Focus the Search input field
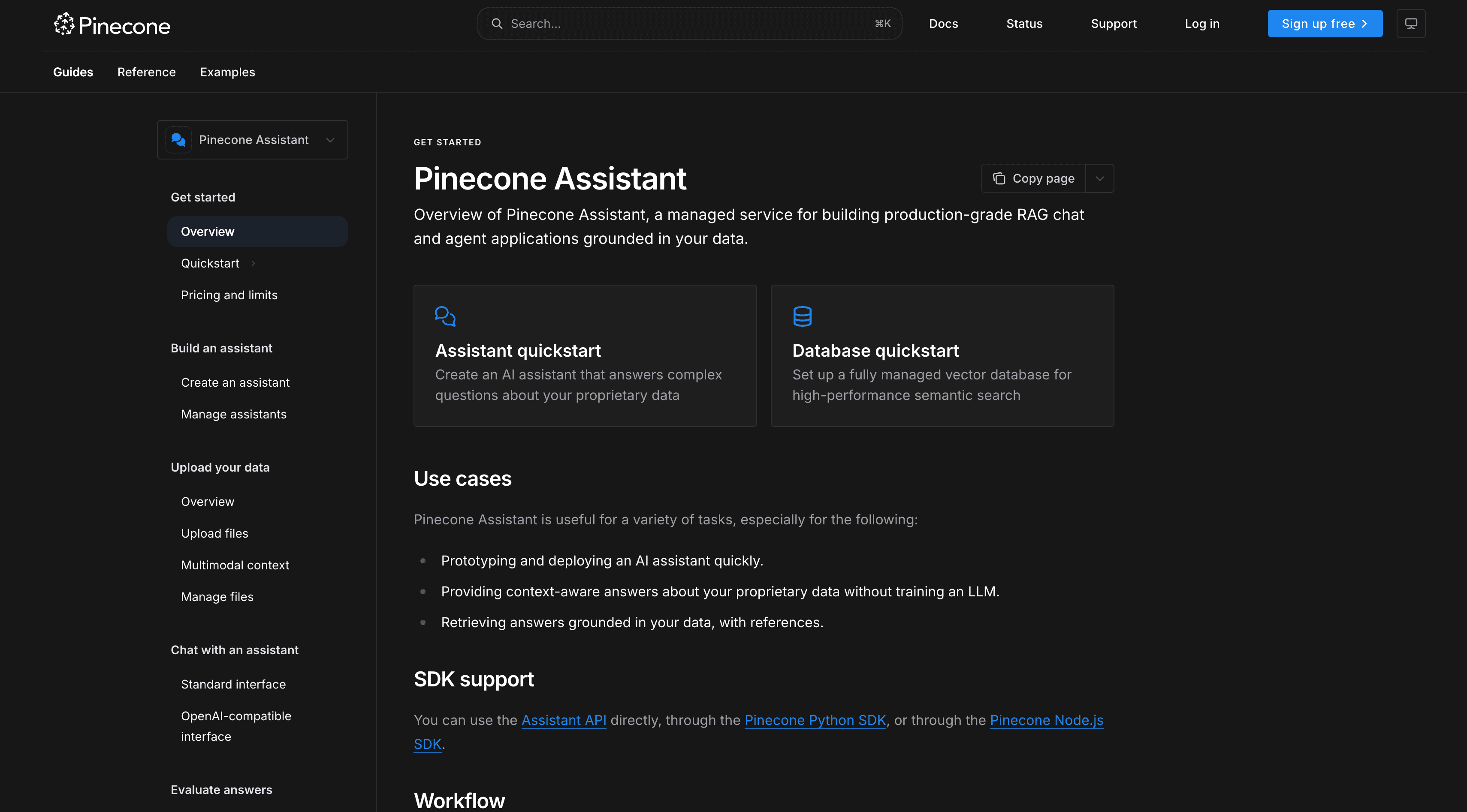This screenshot has width=1467, height=812. pos(690,24)
